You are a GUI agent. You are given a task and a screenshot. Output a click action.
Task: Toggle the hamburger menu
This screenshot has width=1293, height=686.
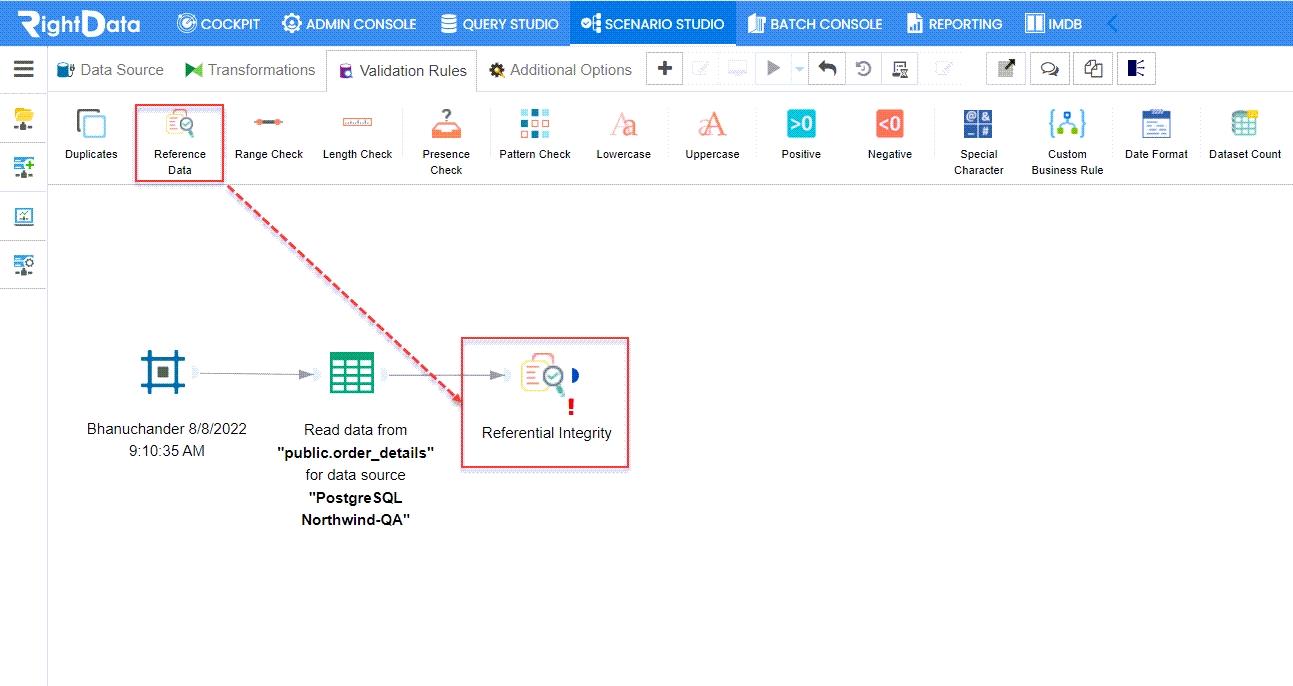tap(24, 69)
